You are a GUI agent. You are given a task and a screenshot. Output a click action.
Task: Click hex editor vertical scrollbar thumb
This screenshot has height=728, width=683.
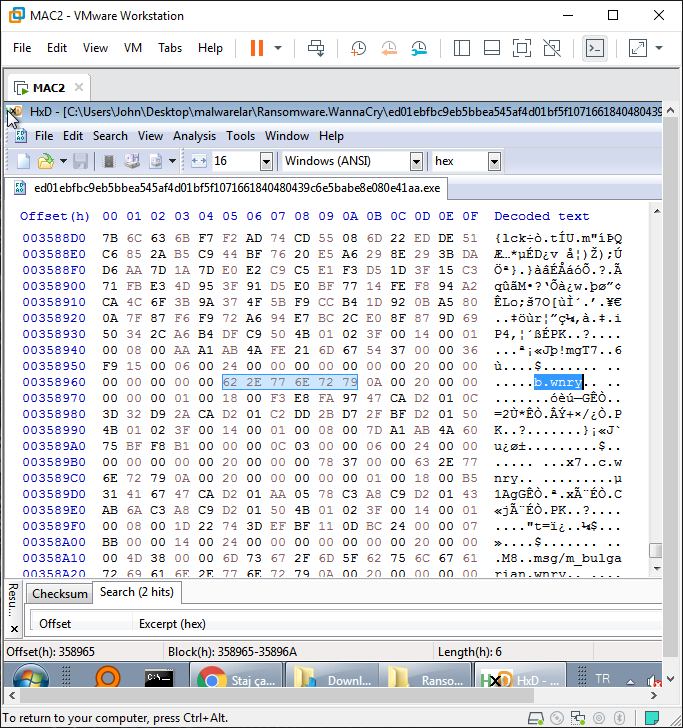coord(656,550)
